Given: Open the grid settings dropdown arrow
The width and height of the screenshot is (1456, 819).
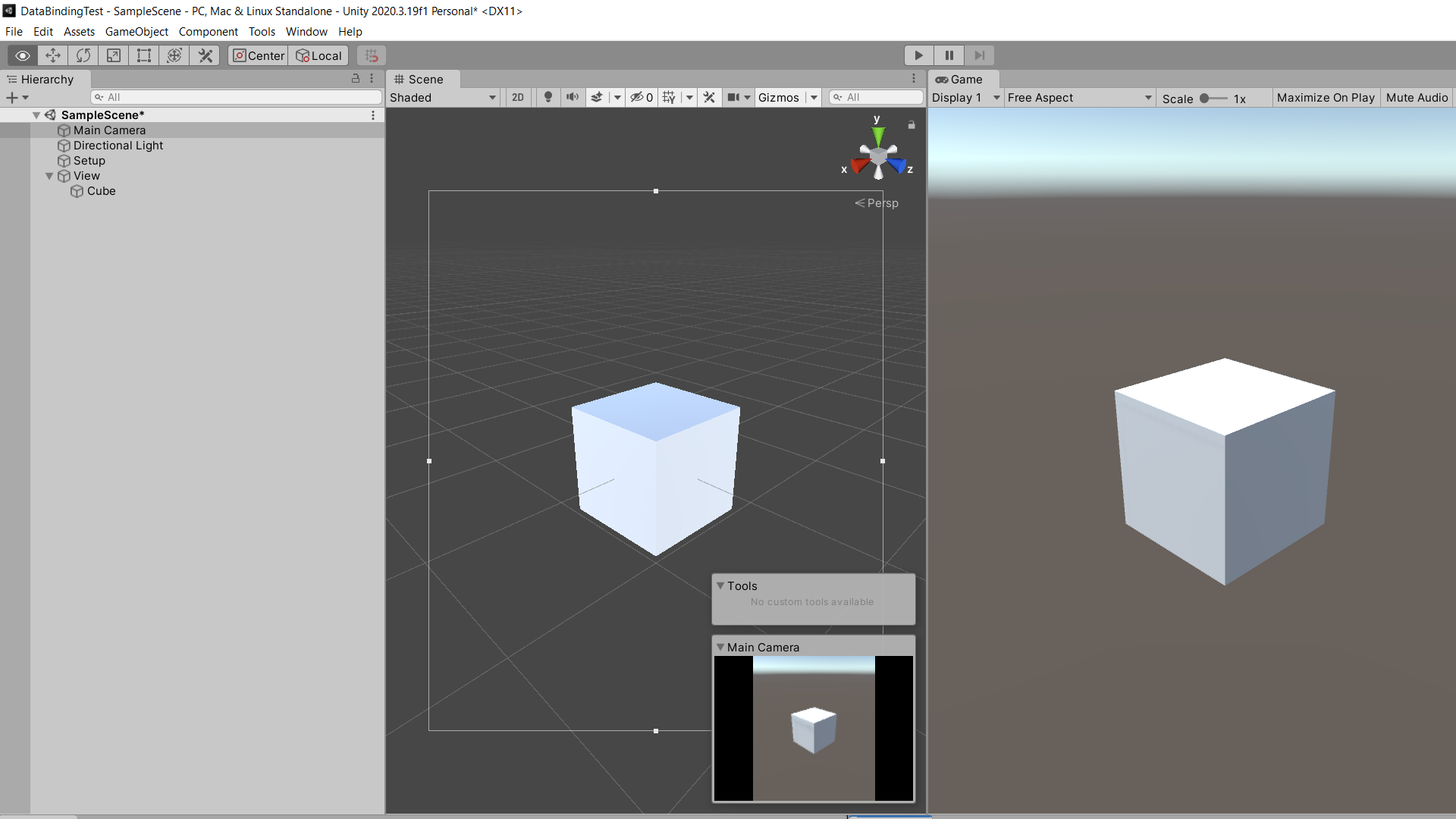Looking at the screenshot, I should point(689,97).
